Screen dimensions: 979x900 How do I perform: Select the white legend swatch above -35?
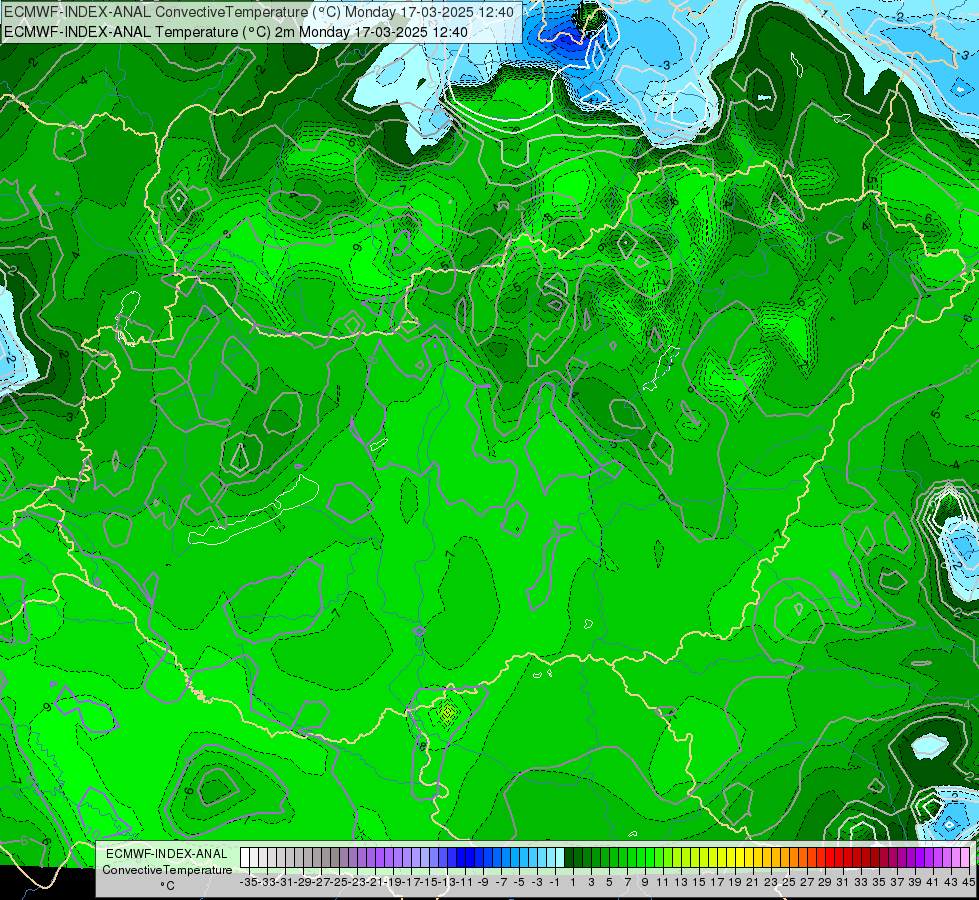245,858
